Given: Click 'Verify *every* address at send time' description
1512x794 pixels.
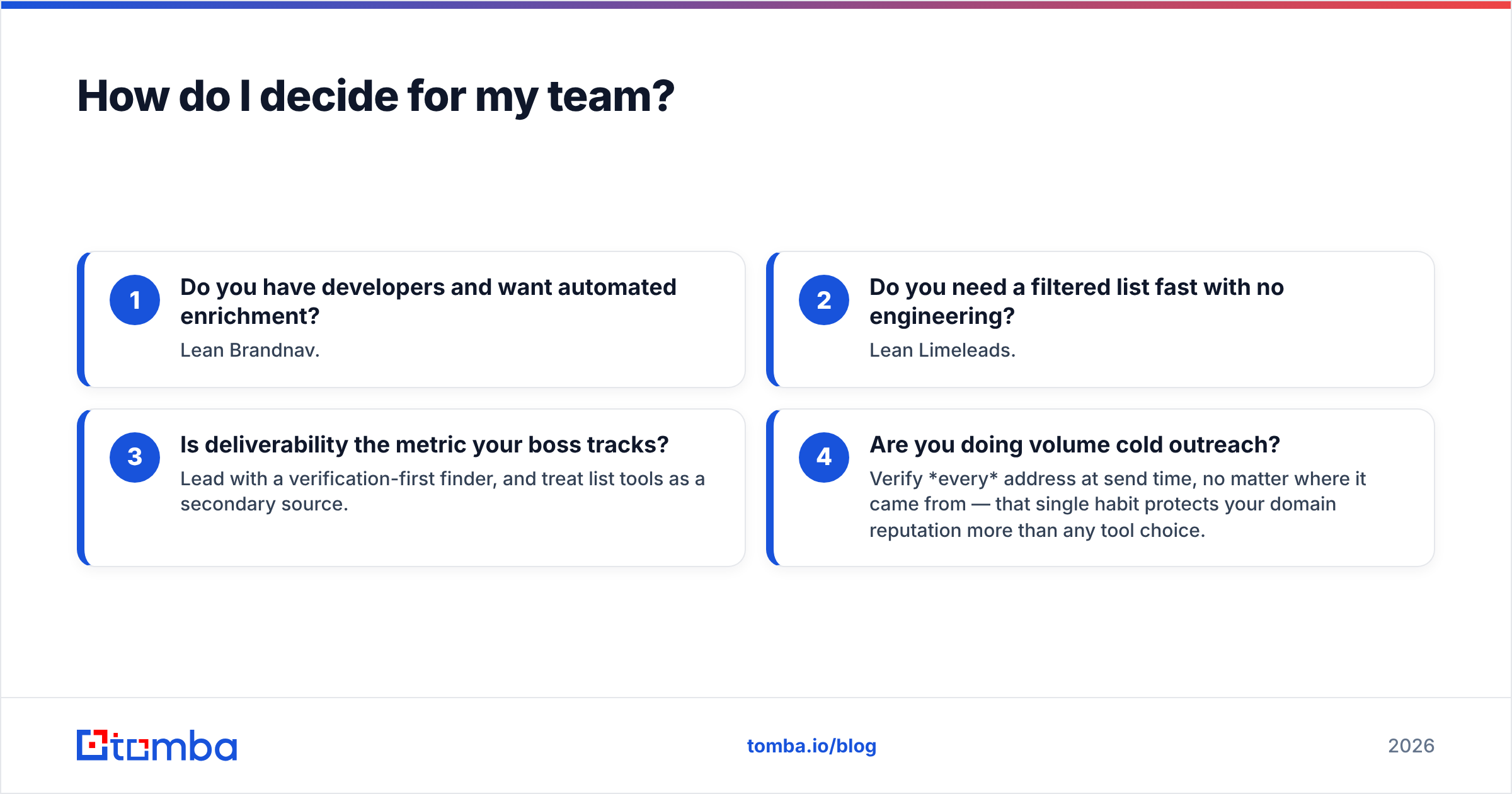Looking at the screenshot, I should pos(1118,504).
